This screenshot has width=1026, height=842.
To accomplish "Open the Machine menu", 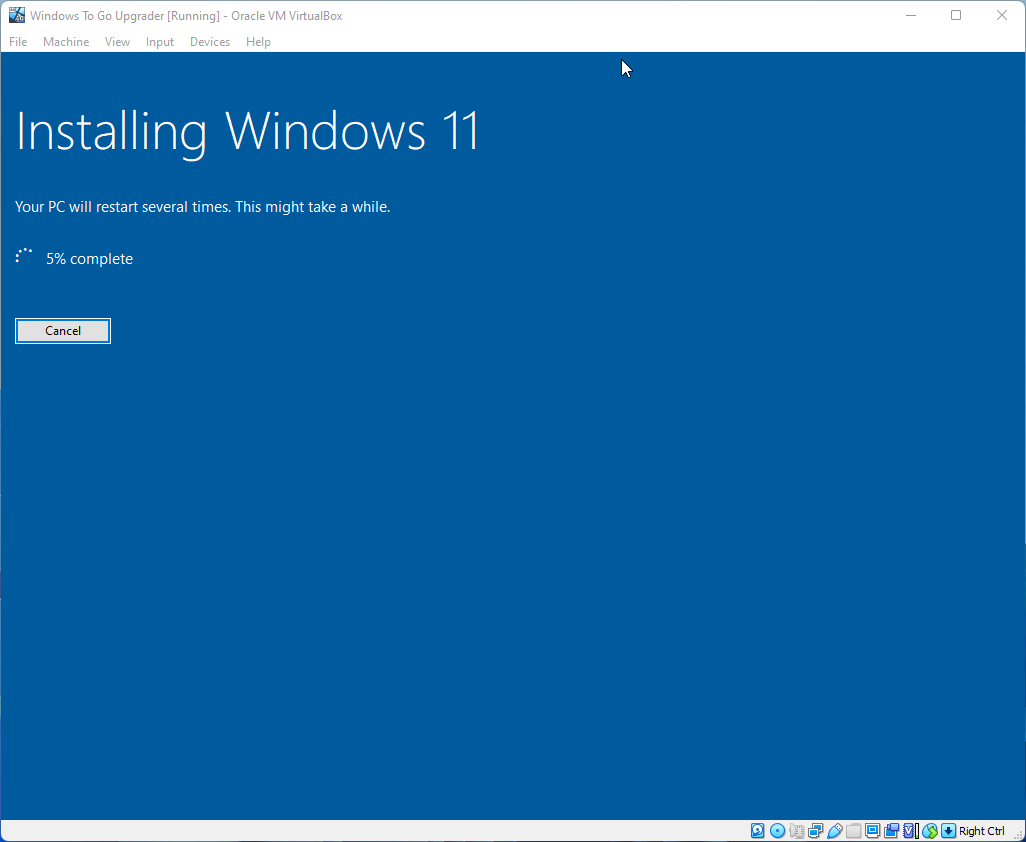I will tap(66, 42).
